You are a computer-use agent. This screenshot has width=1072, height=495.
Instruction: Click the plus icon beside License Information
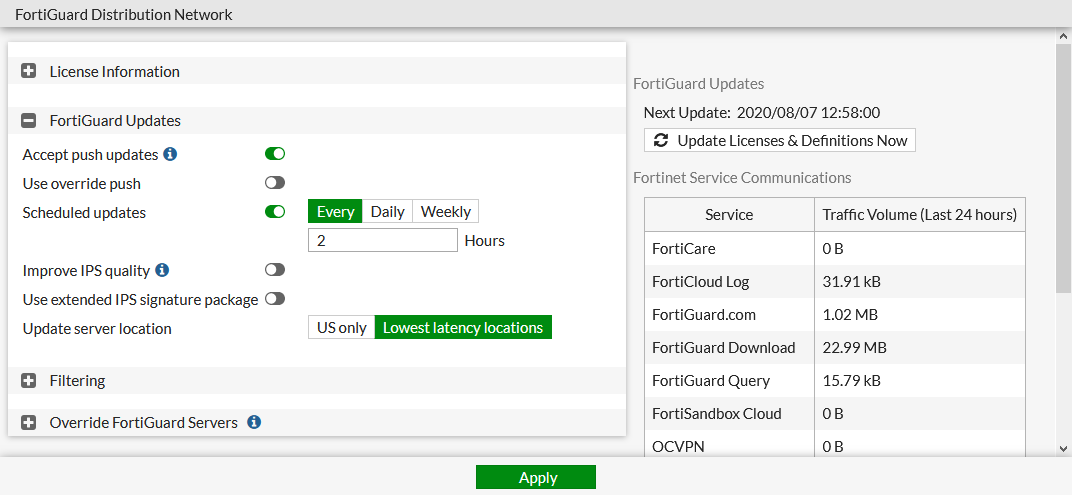pos(29,72)
